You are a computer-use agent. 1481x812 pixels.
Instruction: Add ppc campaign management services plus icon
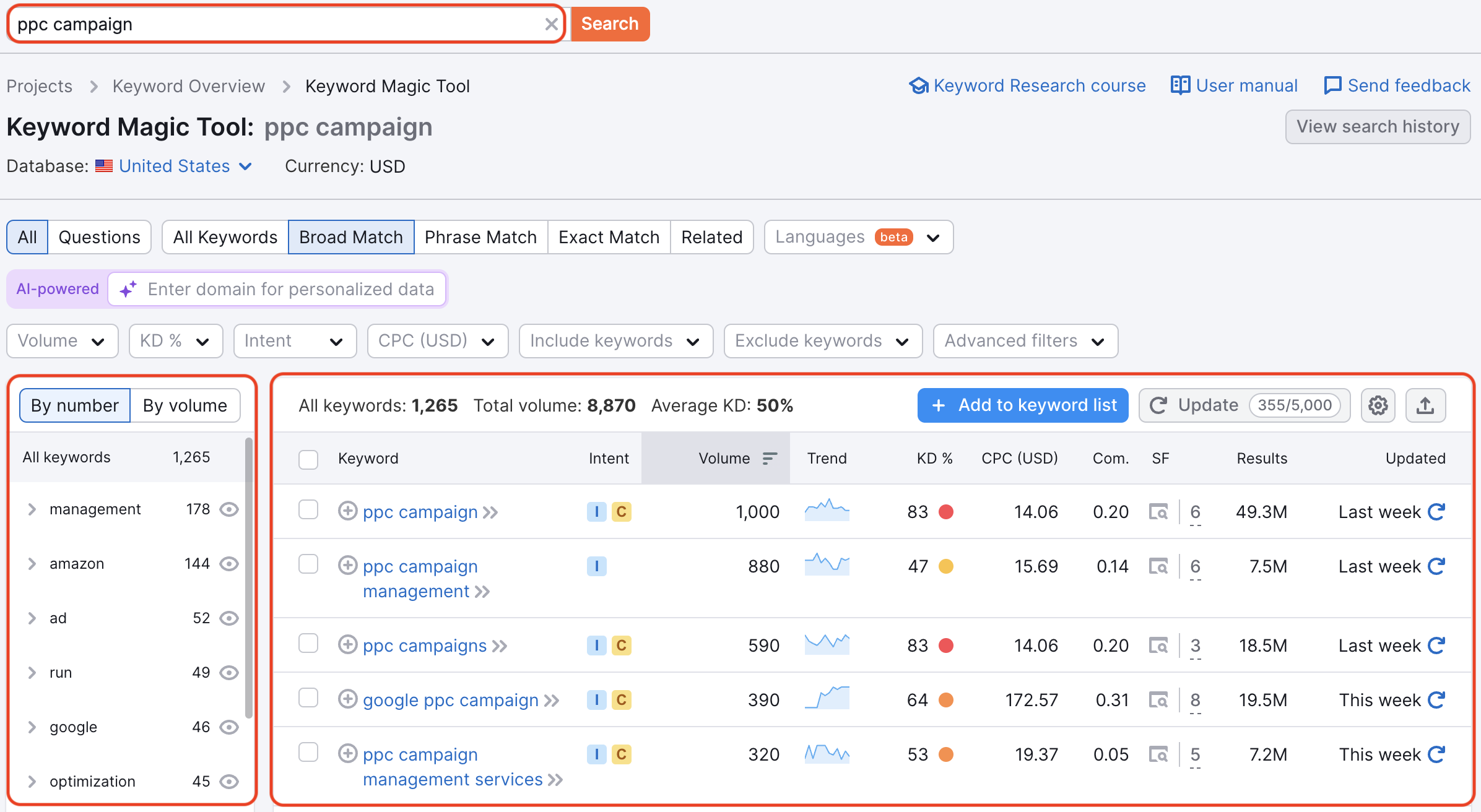(347, 754)
